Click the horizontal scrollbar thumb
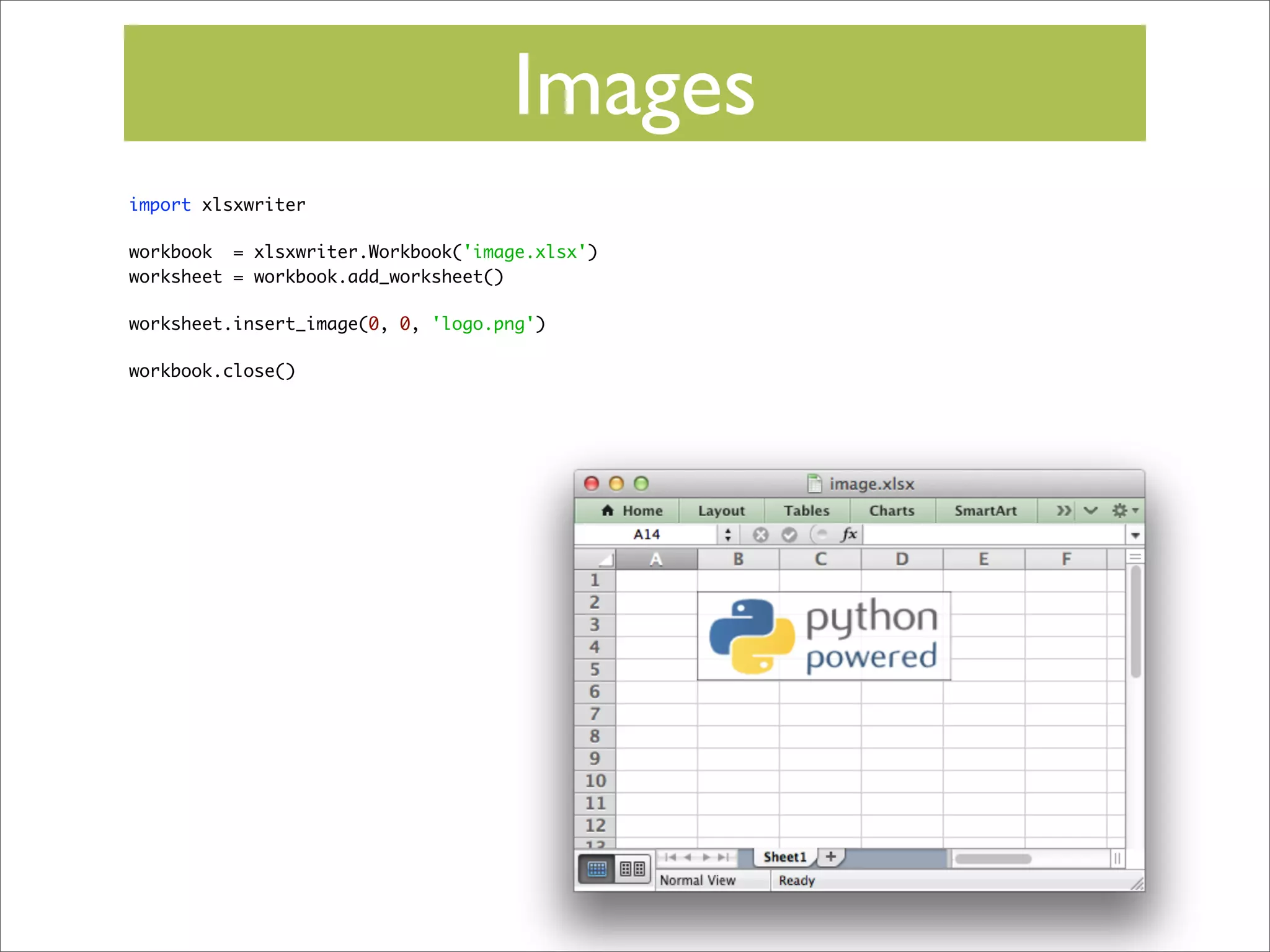The width and height of the screenshot is (1270, 952). [993, 859]
